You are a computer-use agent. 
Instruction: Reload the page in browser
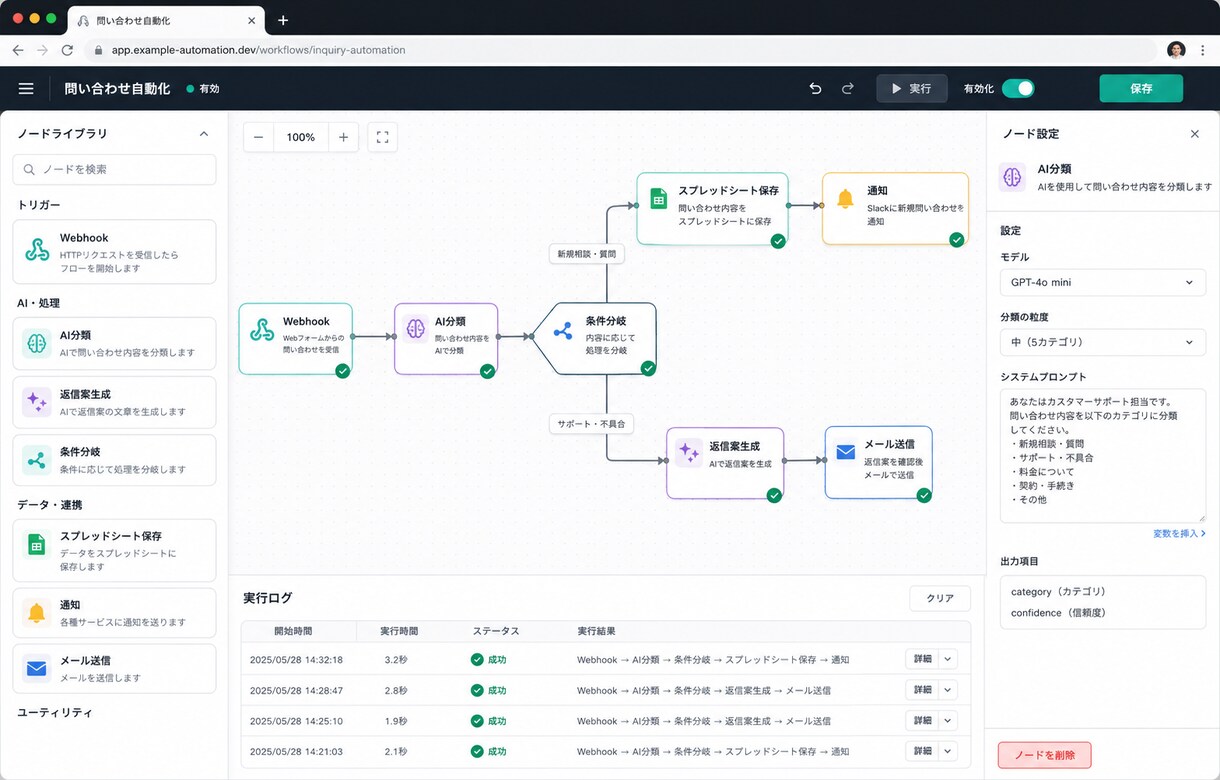point(67,50)
